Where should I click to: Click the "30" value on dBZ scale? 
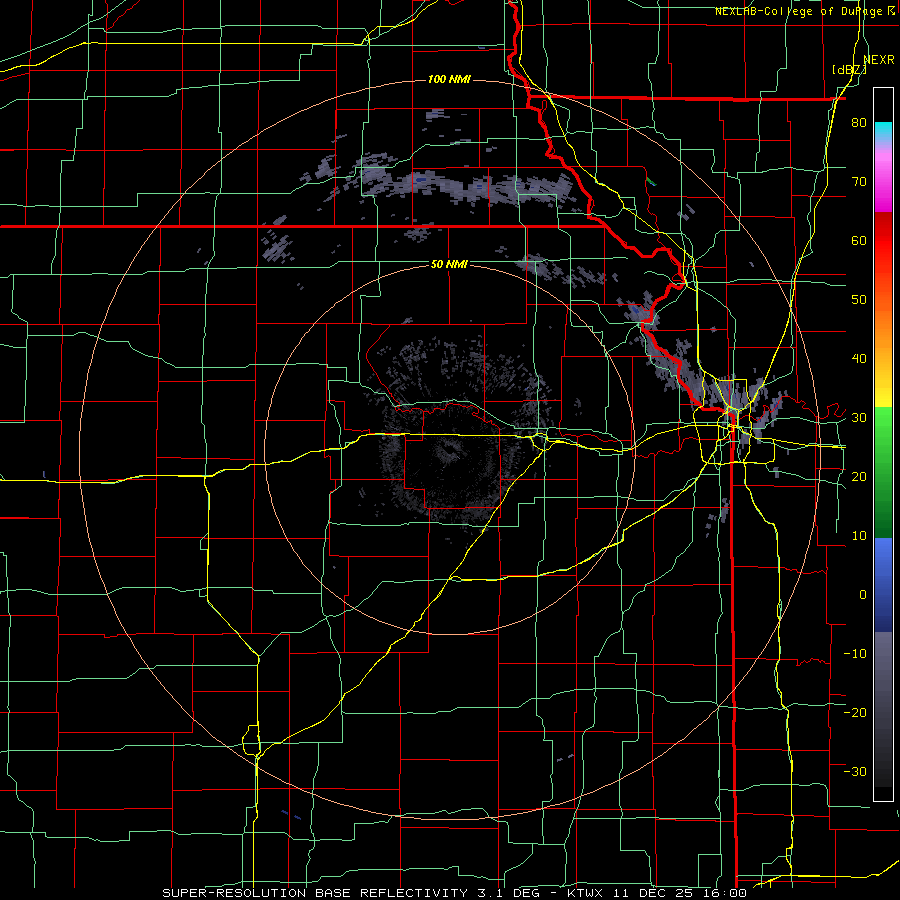(x=859, y=418)
